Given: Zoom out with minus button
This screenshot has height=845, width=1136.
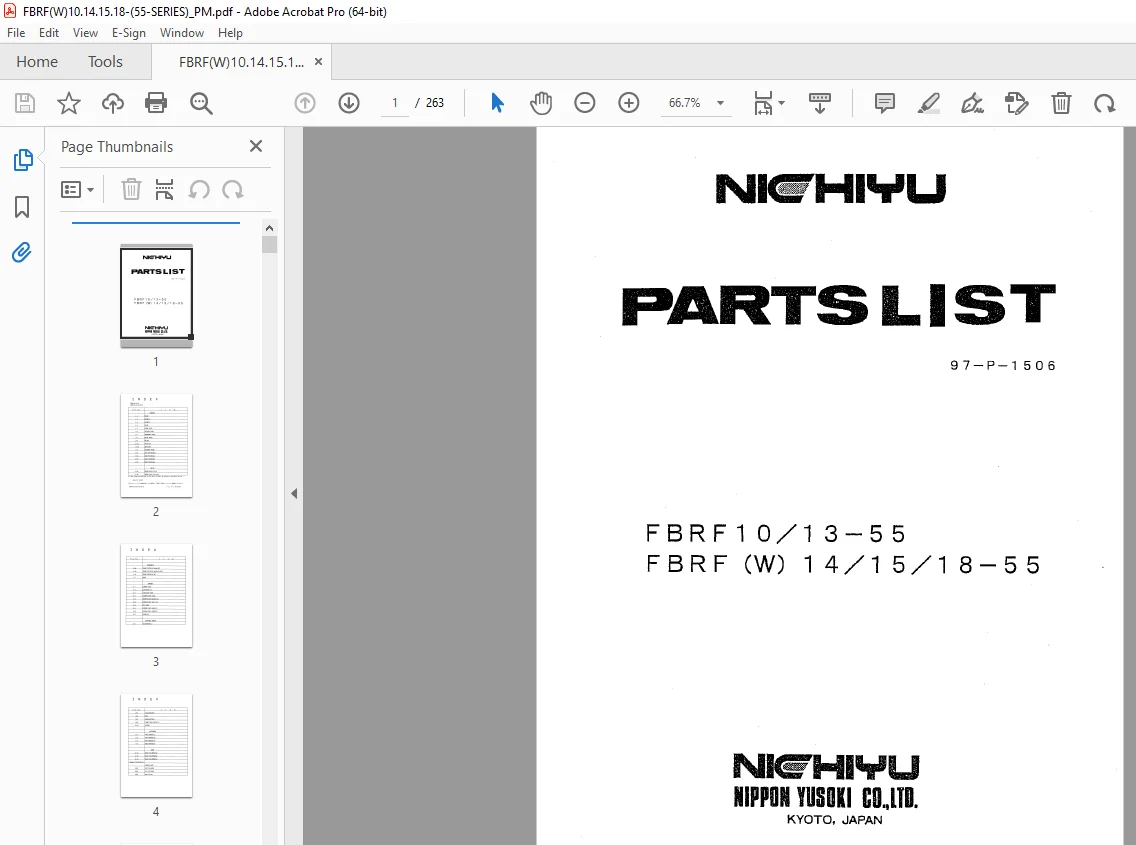Looking at the screenshot, I should click(x=585, y=103).
